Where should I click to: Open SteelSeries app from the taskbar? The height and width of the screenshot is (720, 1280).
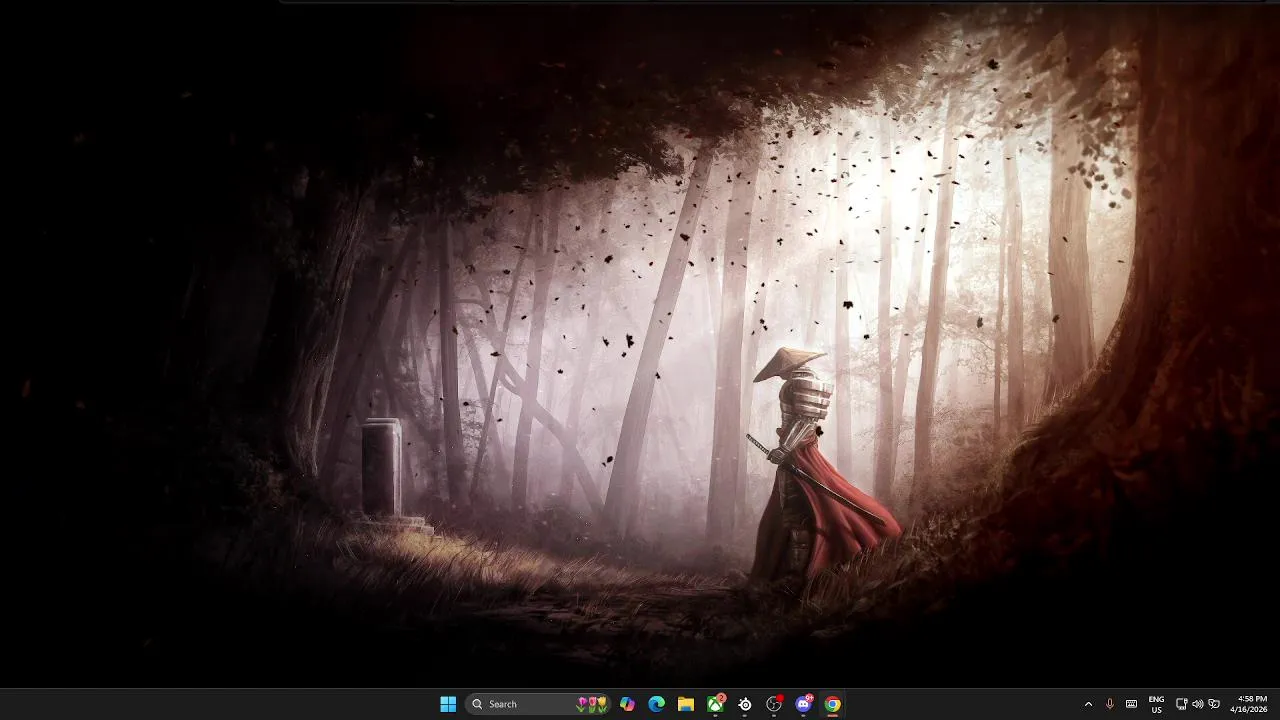point(745,704)
